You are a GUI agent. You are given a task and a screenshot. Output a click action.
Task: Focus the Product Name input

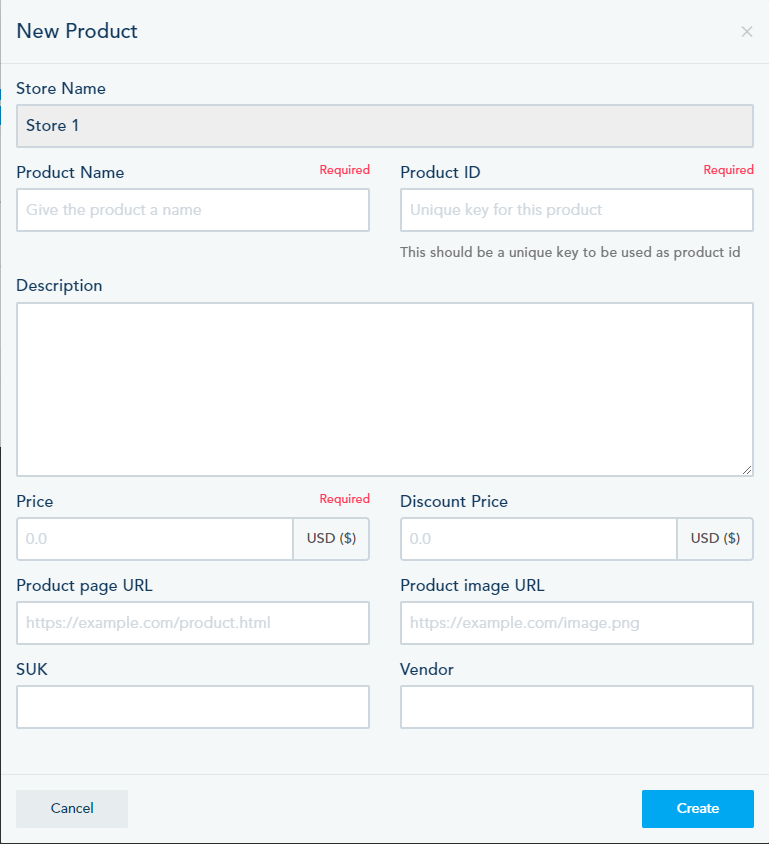click(x=193, y=210)
